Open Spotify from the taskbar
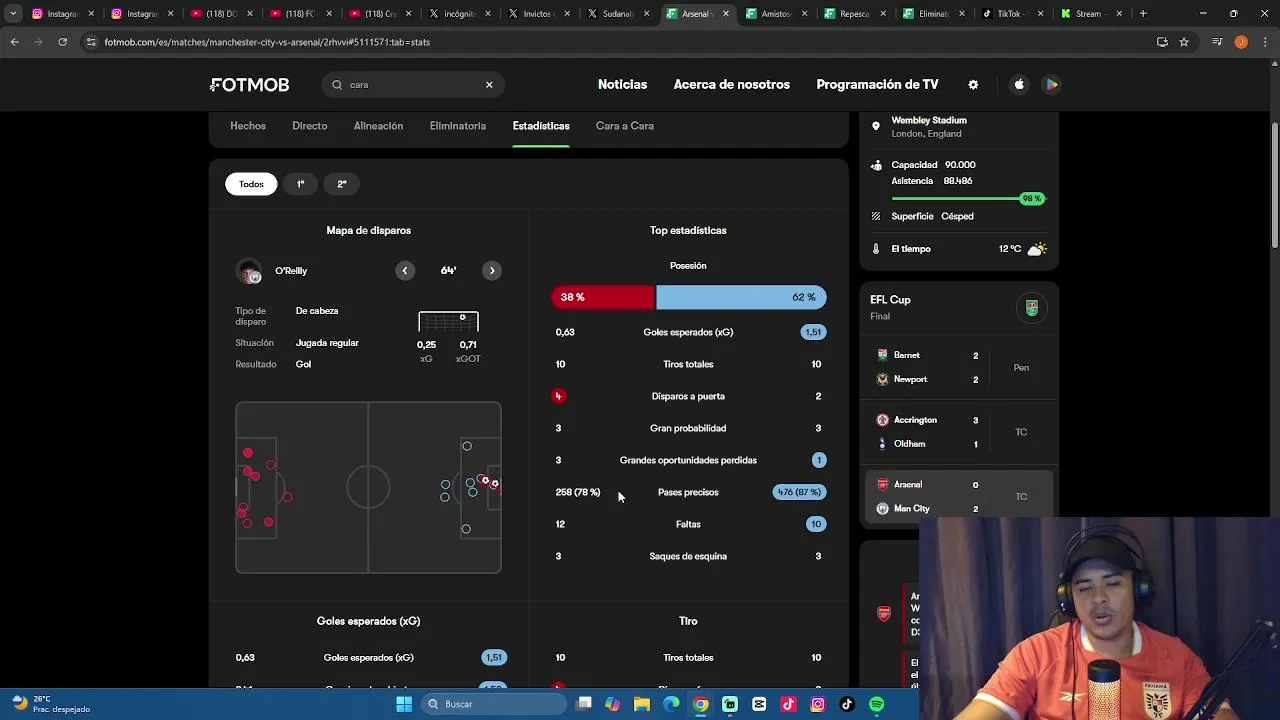1280x720 pixels. [877, 704]
